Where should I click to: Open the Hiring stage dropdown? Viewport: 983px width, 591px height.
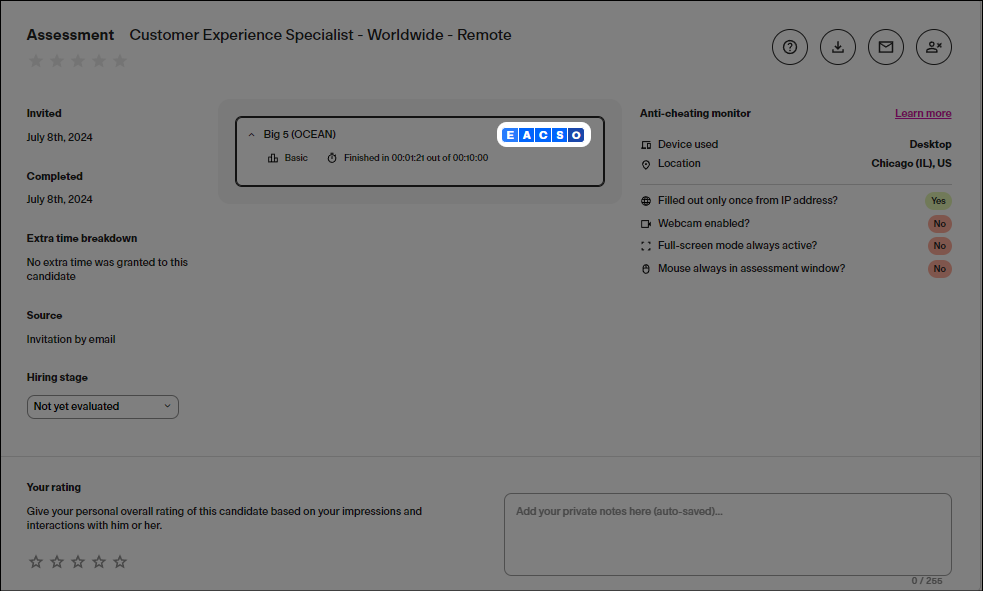pos(103,407)
